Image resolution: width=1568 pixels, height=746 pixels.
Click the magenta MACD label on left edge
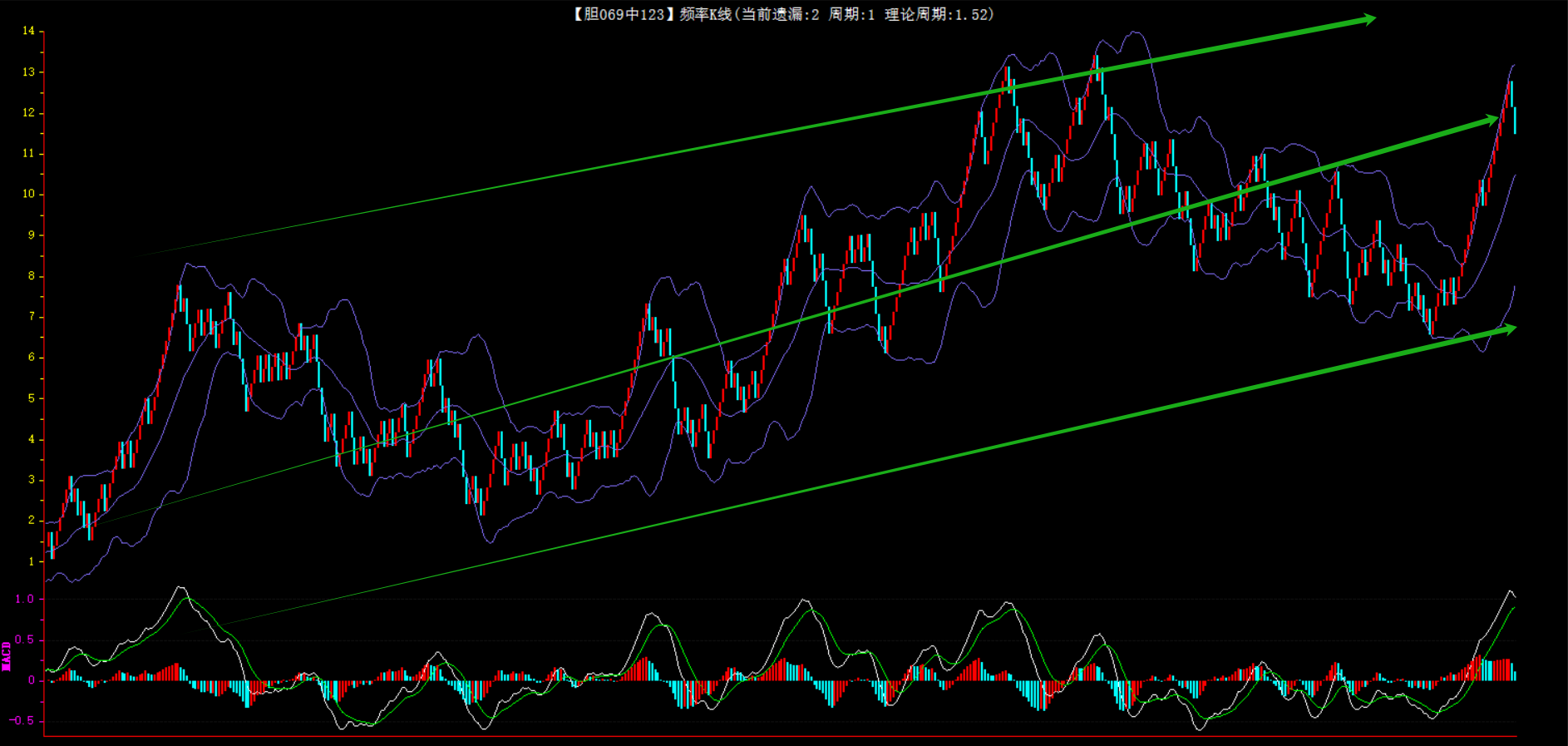pos(6,656)
